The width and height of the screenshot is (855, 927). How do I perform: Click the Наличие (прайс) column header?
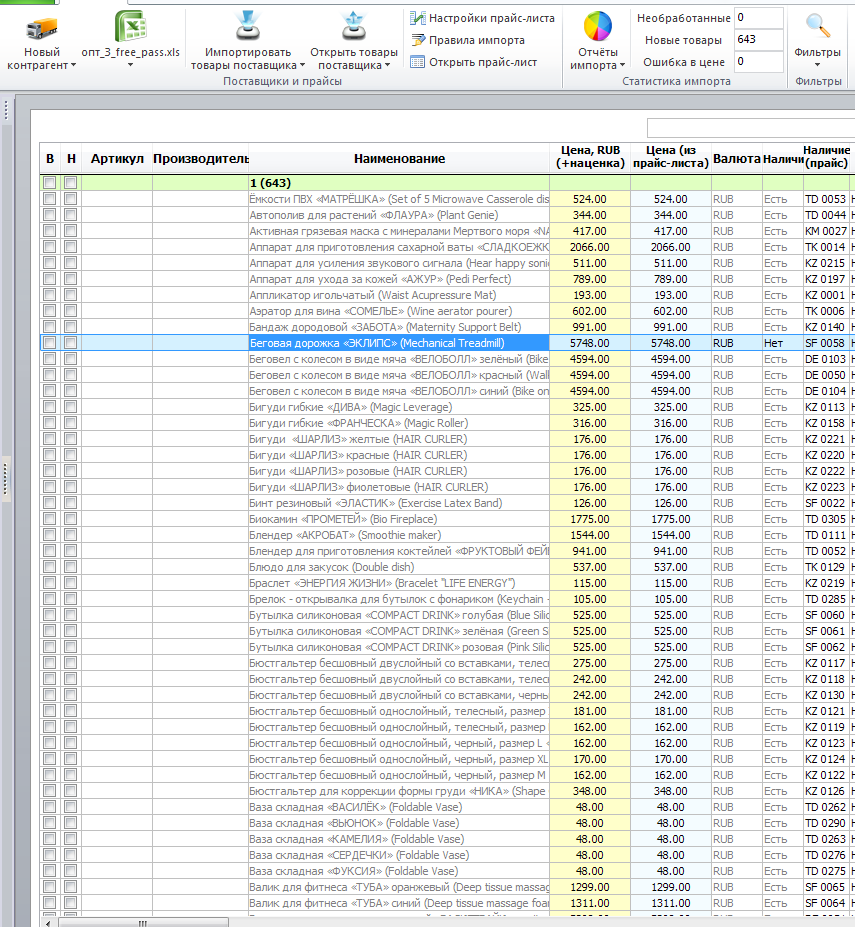[x=827, y=157]
